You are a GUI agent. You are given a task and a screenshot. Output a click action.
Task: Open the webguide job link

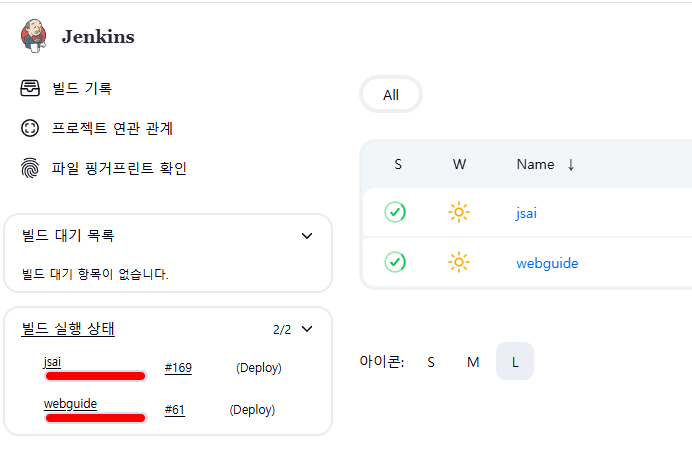(x=547, y=263)
